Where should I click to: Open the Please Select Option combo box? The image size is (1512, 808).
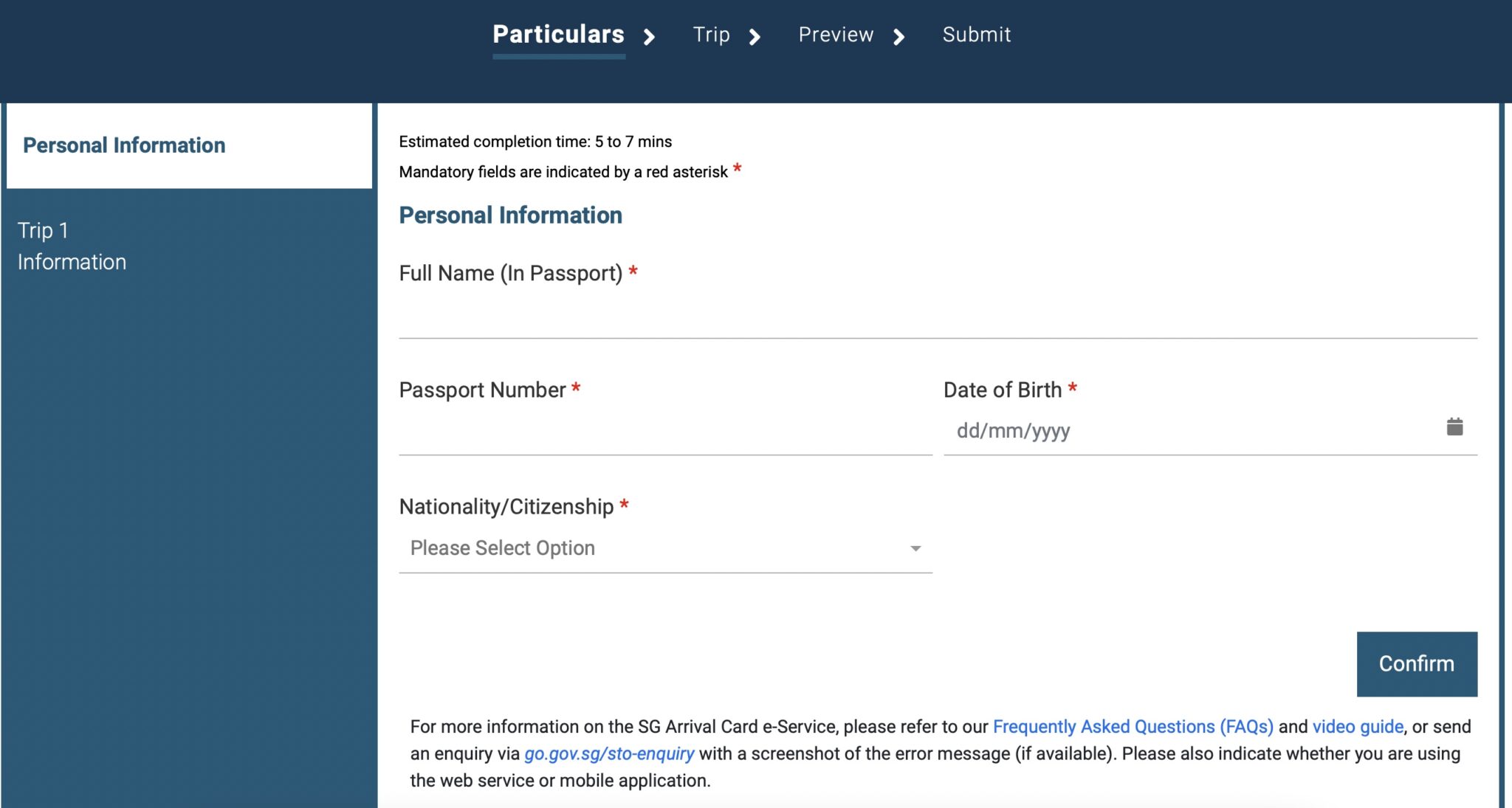tap(665, 548)
